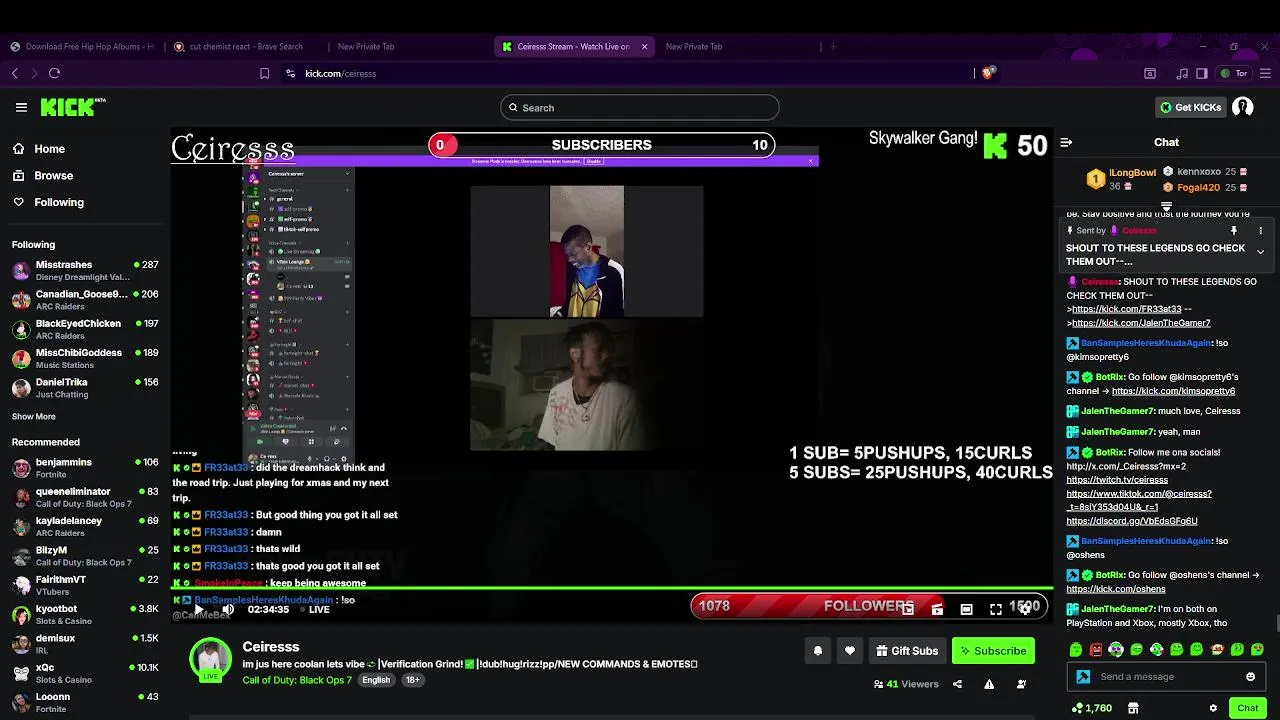The width and height of the screenshot is (1280, 720).
Task: Open the Kick shop icon
Action: point(1133,708)
